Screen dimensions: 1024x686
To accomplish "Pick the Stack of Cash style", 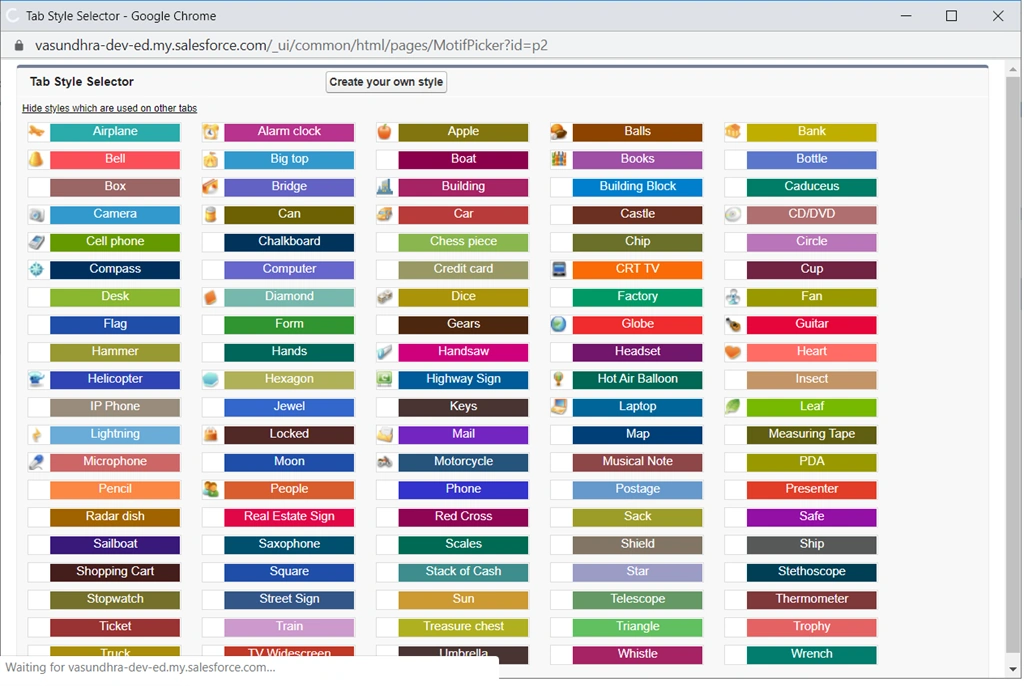I will [x=463, y=572].
